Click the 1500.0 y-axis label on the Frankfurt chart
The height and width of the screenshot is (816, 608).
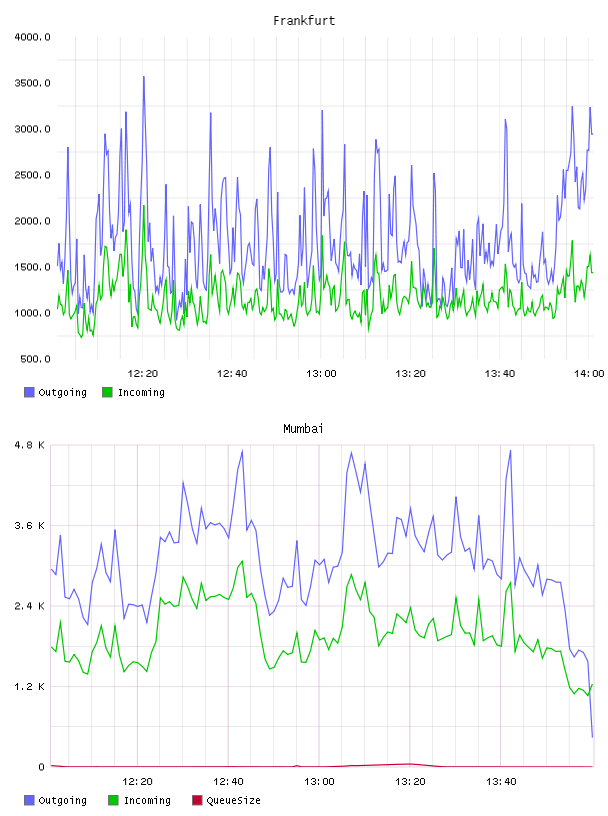pos(32,267)
